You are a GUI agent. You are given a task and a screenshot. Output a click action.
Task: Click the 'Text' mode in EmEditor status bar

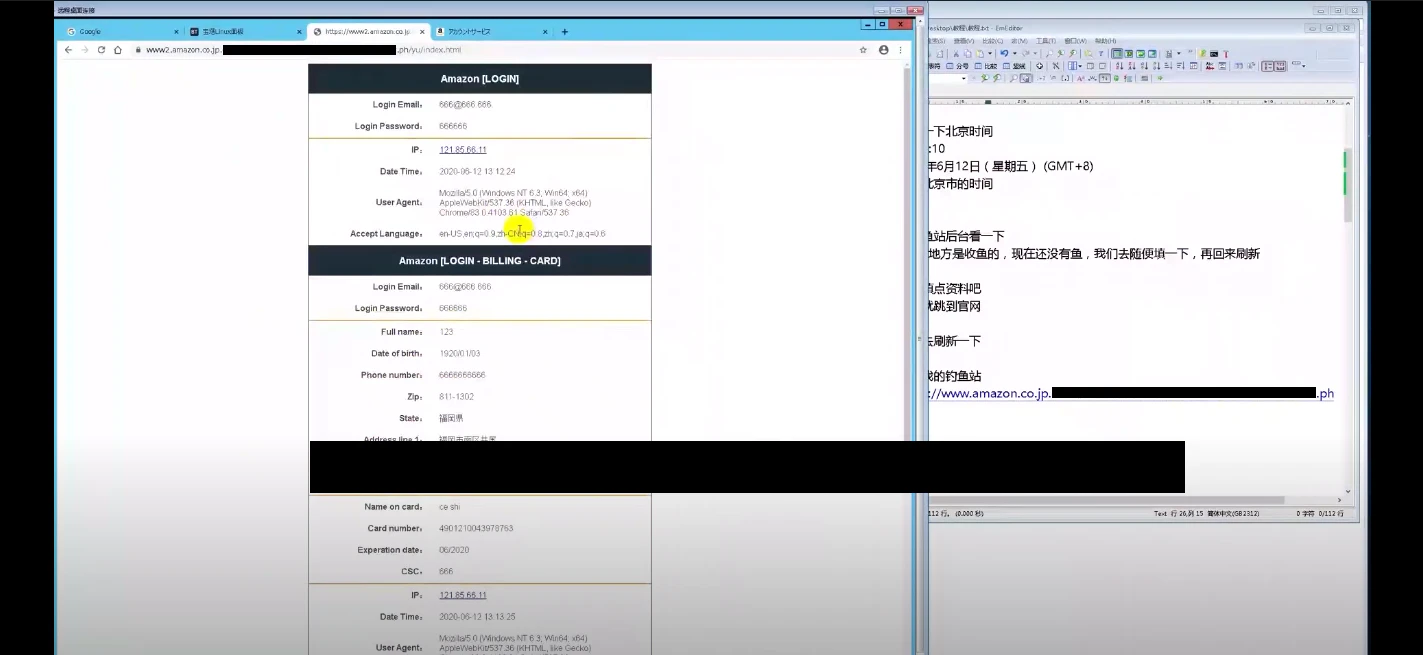point(1160,513)
